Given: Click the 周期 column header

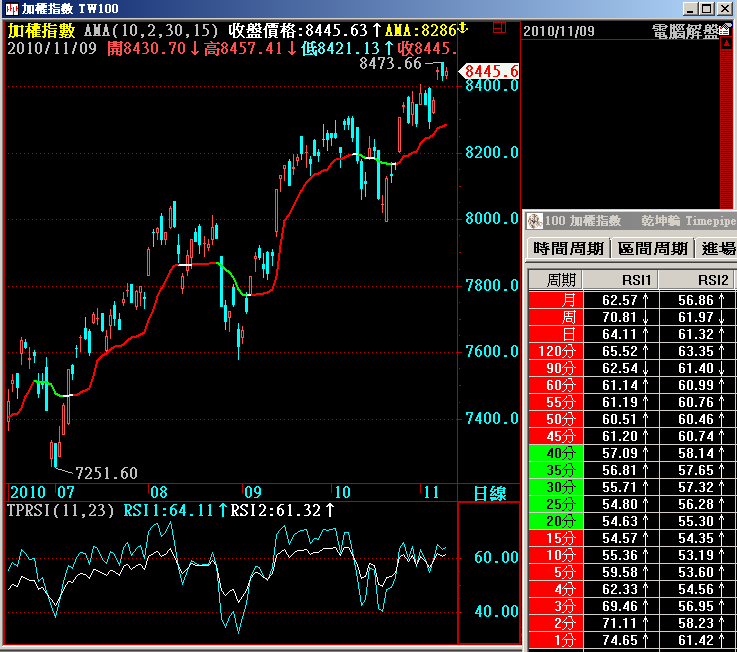Looking at the screenshot, I should [x=555, y=279].
